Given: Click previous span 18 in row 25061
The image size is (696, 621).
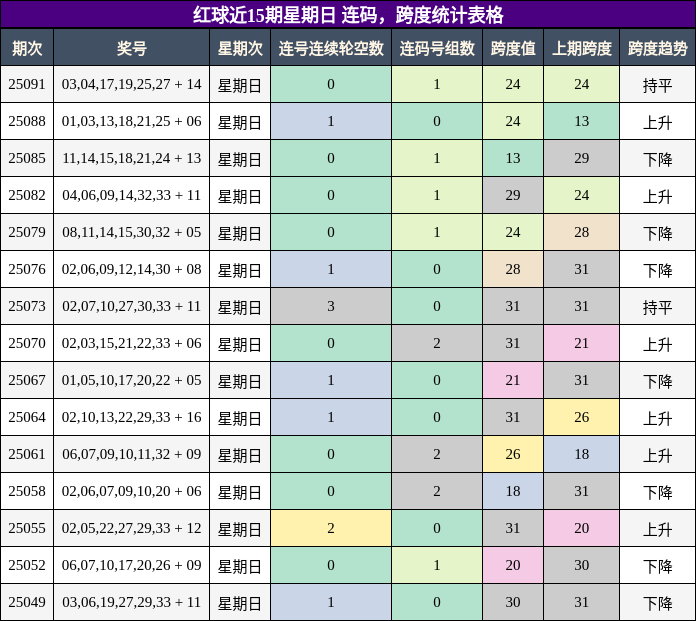Looking at the screenshot, I should click(x=581, y=454).
